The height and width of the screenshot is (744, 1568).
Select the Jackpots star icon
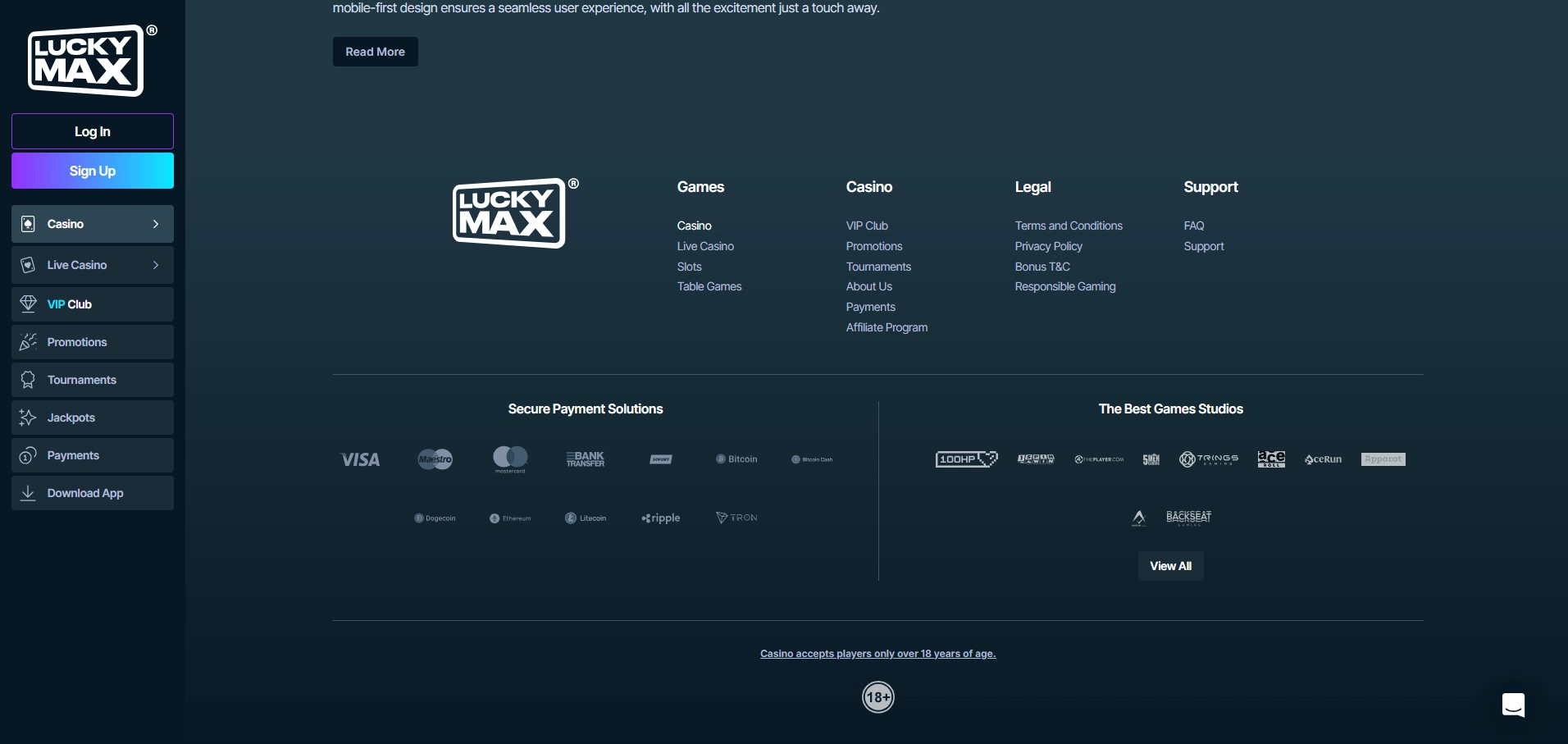29,417
